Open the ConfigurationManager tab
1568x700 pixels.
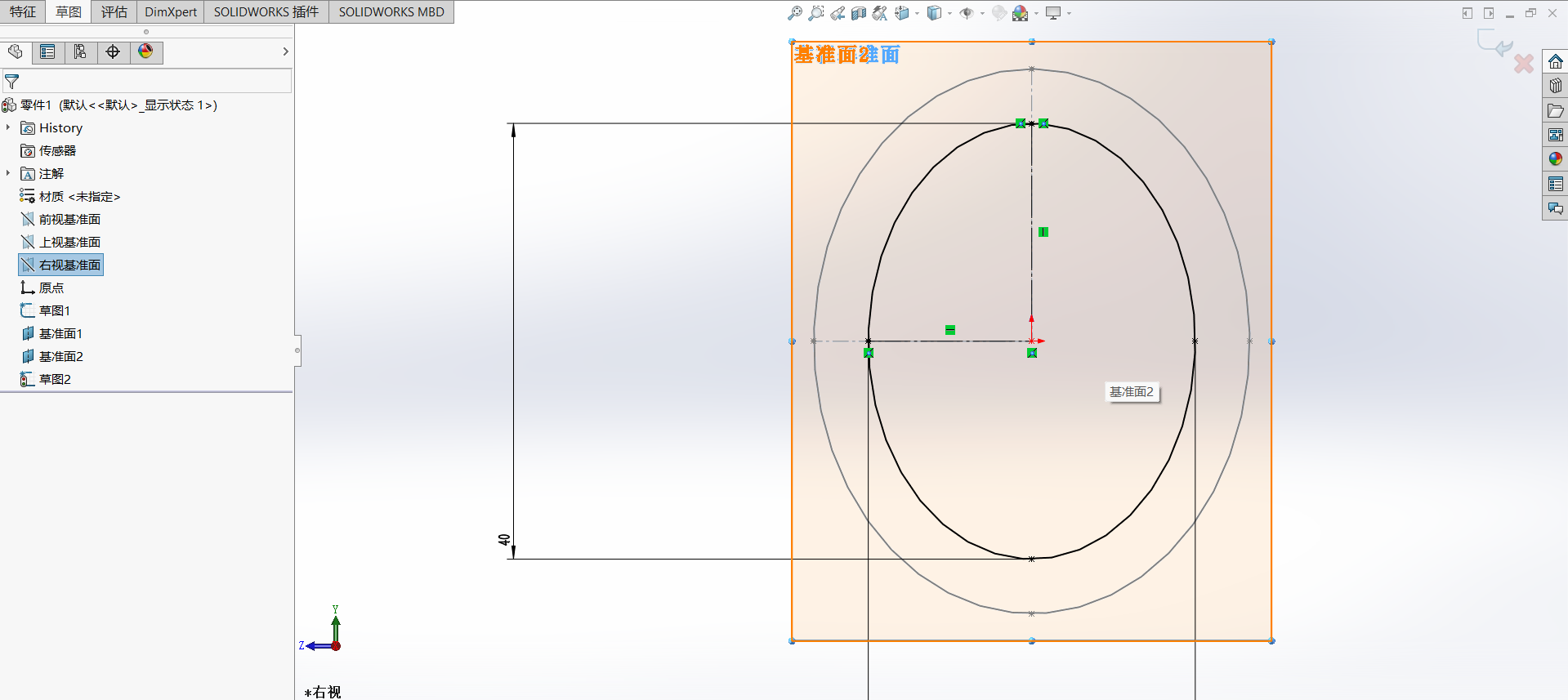pyautogui.click(x=80, y=52)
